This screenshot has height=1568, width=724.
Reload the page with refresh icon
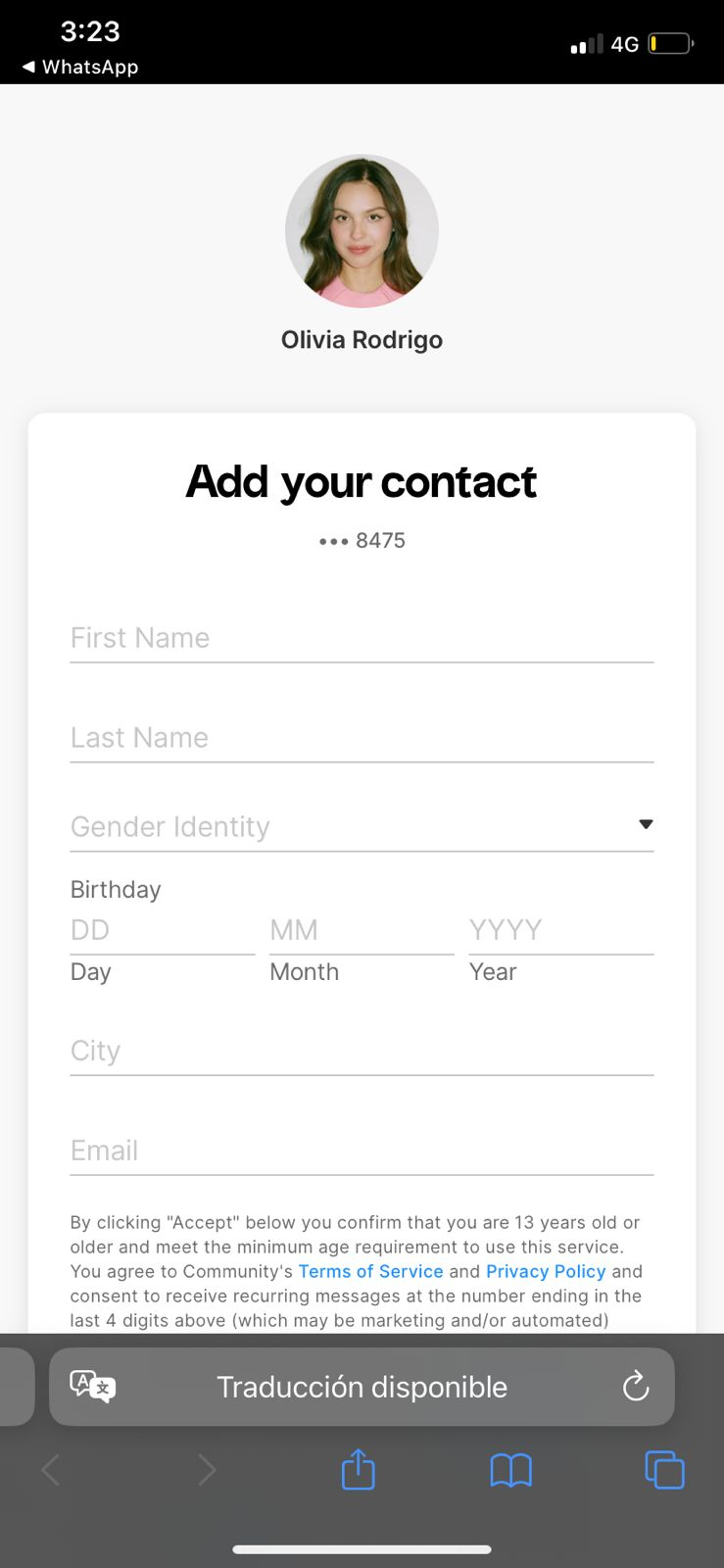[x=636, y=1386]
